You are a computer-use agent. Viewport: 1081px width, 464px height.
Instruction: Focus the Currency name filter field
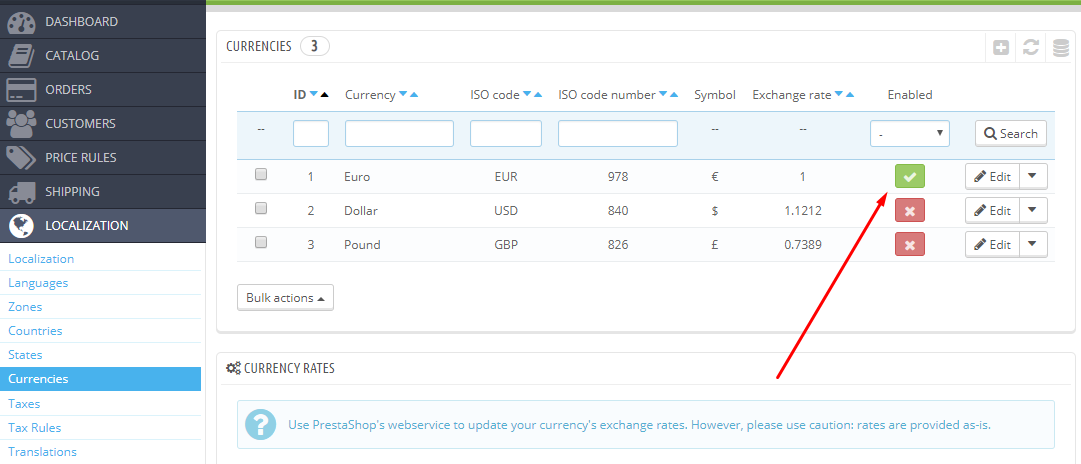(399, 134)
